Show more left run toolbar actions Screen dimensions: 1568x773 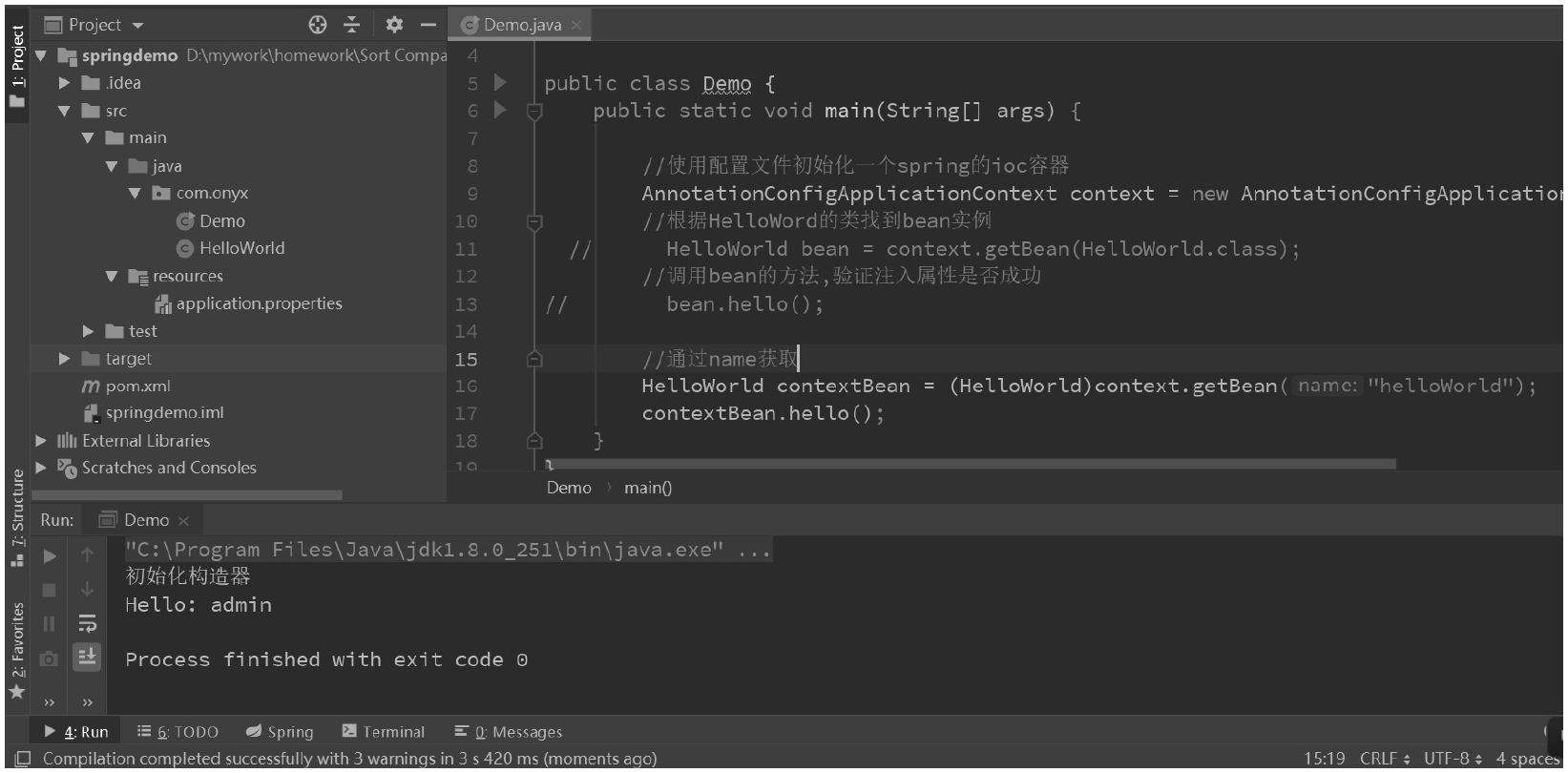pyautogui.click(x=50, y=702)
